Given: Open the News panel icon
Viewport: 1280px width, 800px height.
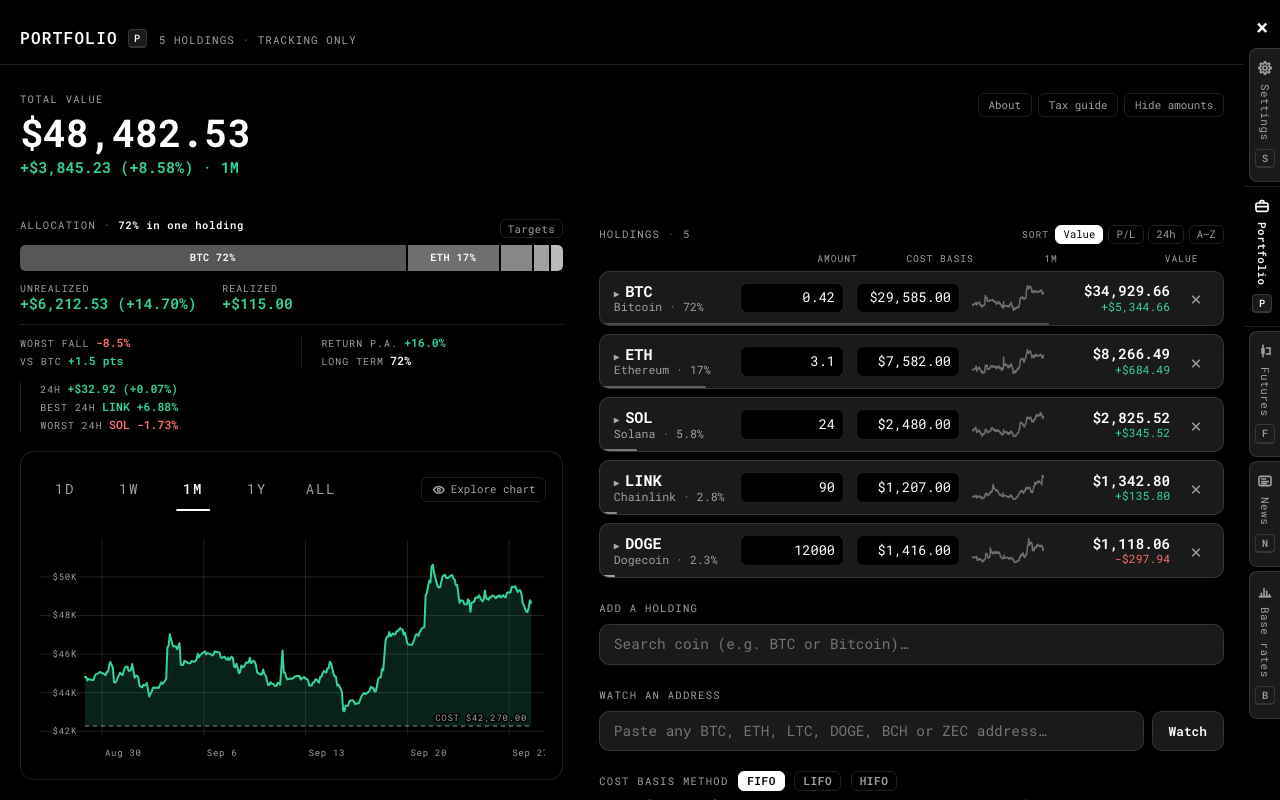Looking at the screenshot, I should coord(1264,481).
